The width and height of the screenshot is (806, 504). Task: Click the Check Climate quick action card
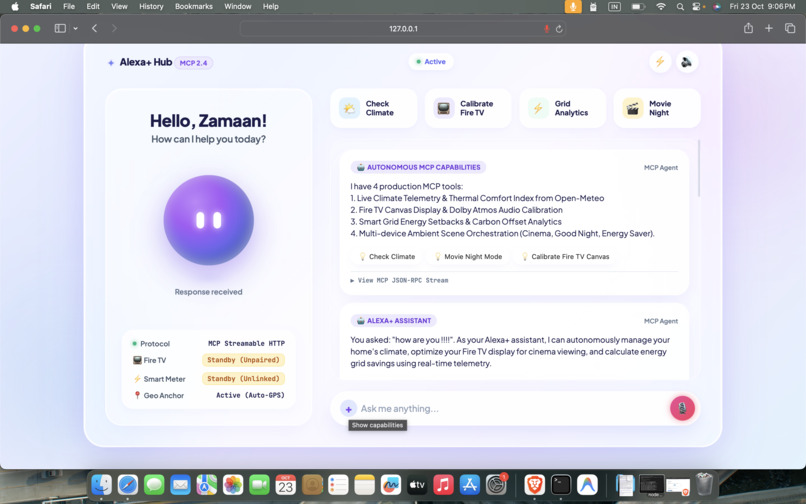coord(374,108)
